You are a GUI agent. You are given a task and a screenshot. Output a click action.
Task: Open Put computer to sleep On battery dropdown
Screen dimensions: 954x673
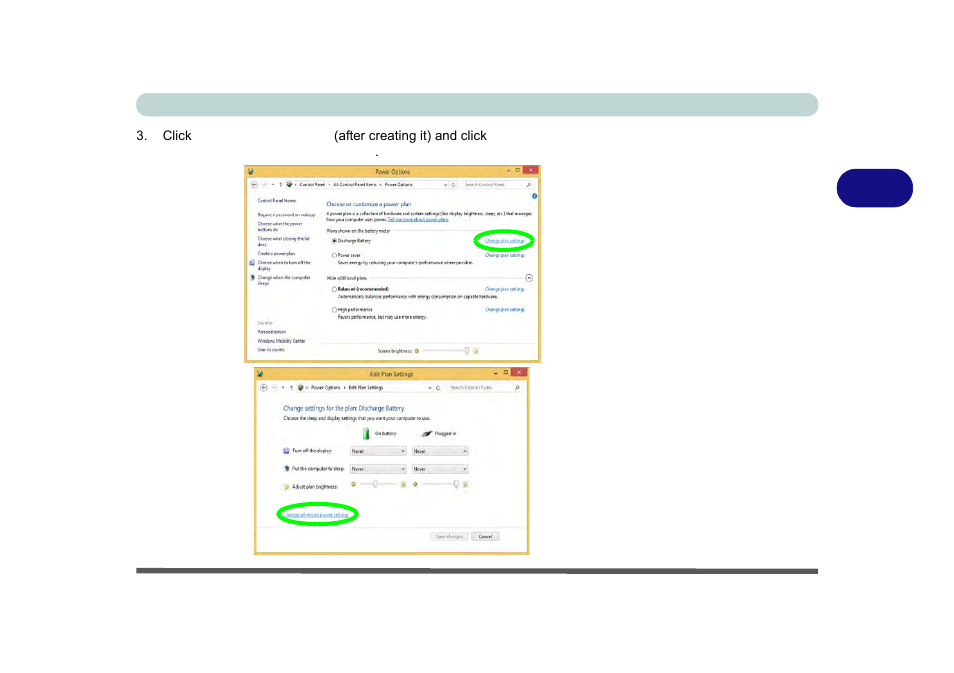click(378, 469)
